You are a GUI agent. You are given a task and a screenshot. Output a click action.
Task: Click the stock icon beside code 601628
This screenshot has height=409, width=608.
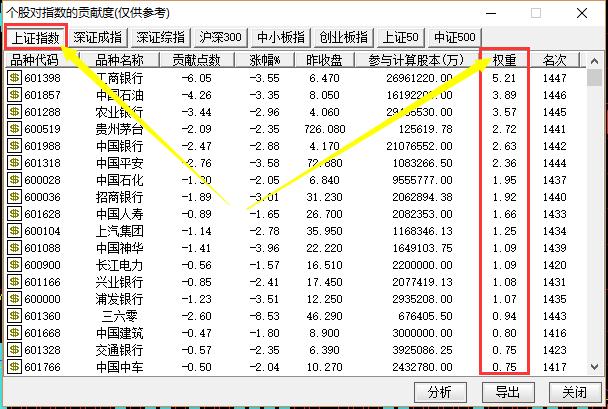click(14, 214)
